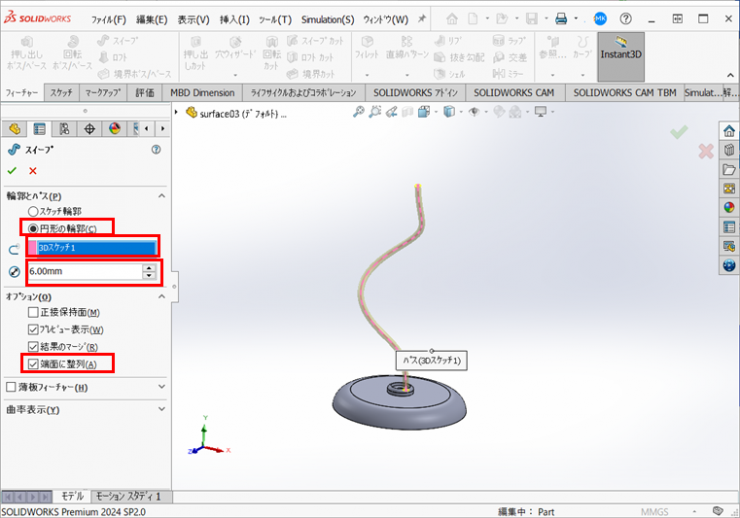Switch to the スケッチ ribbon tab
Screen dimensions: 740x518
coord(61,92)
